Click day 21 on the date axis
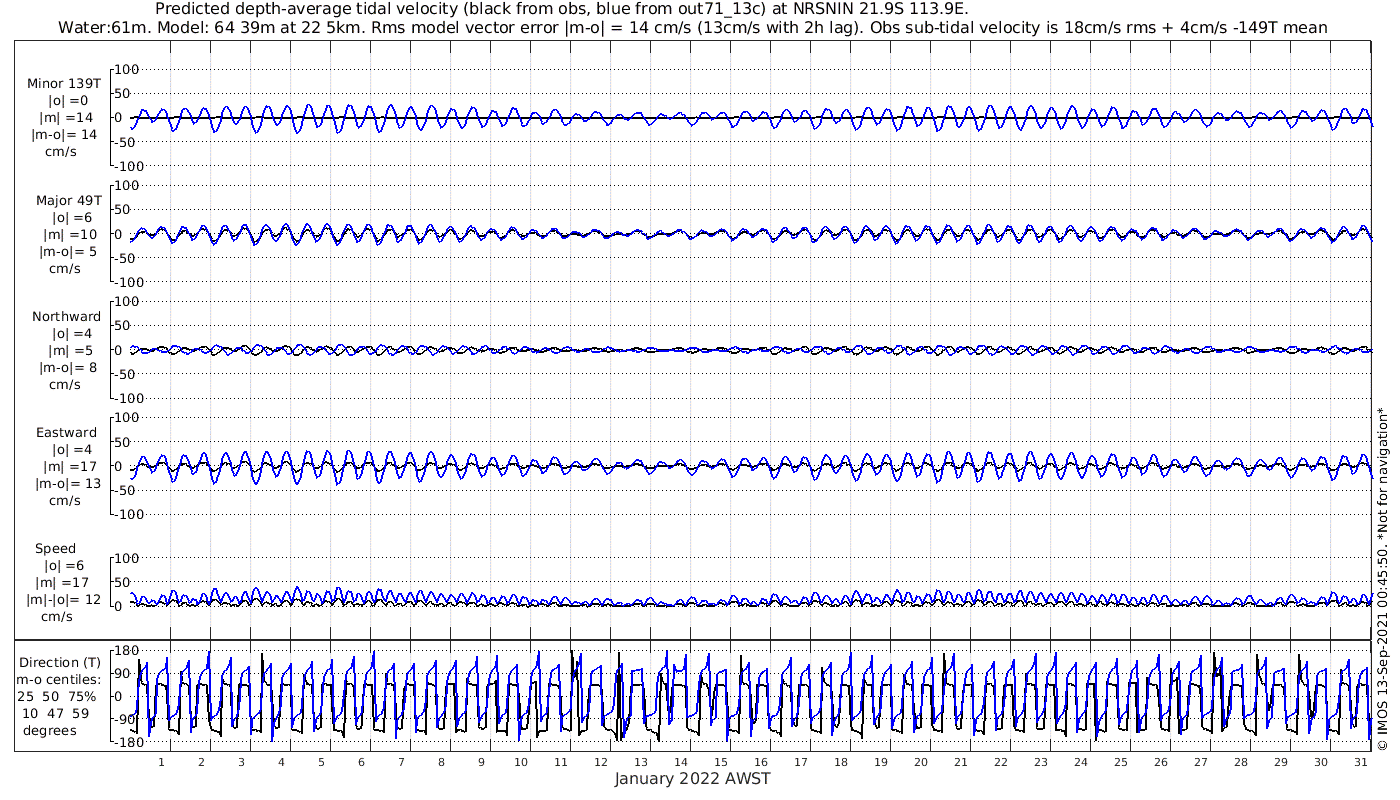This screenshot has height=800, width=1400. pos(961,762)
